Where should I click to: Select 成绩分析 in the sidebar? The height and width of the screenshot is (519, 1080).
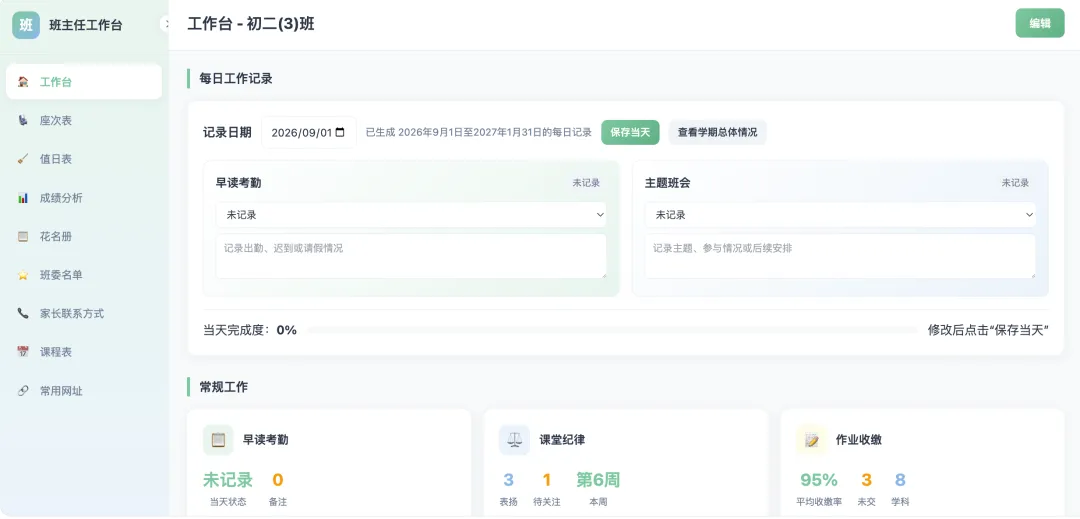[84, 198]
